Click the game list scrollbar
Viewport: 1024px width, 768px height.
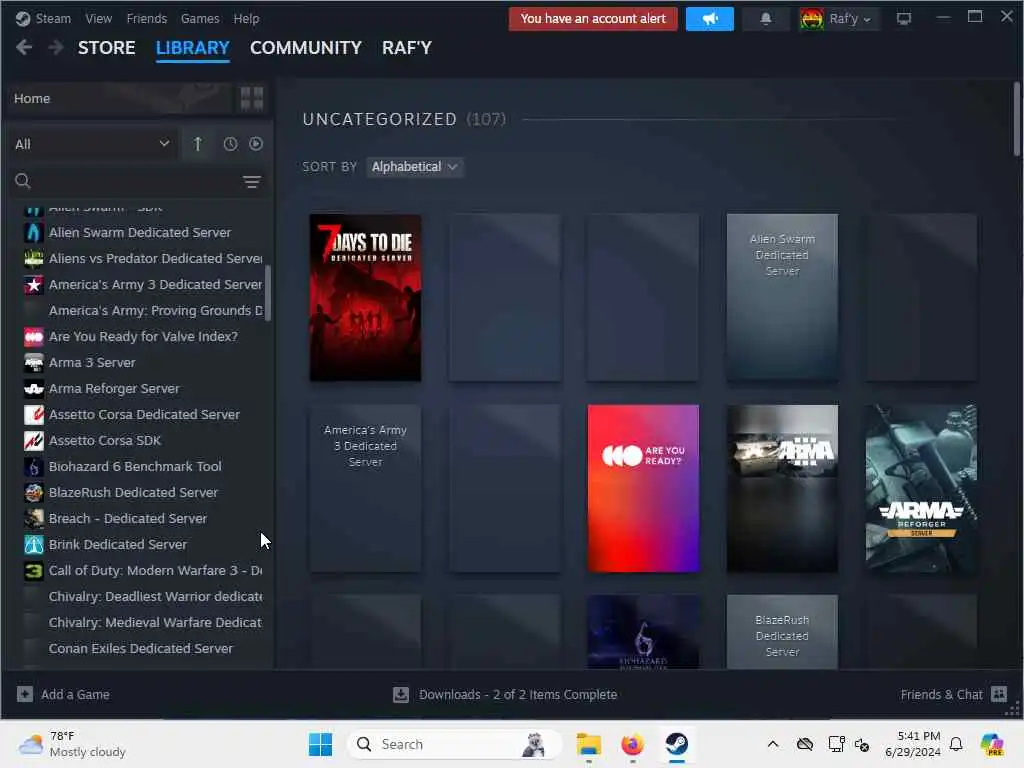pos(268,293)
